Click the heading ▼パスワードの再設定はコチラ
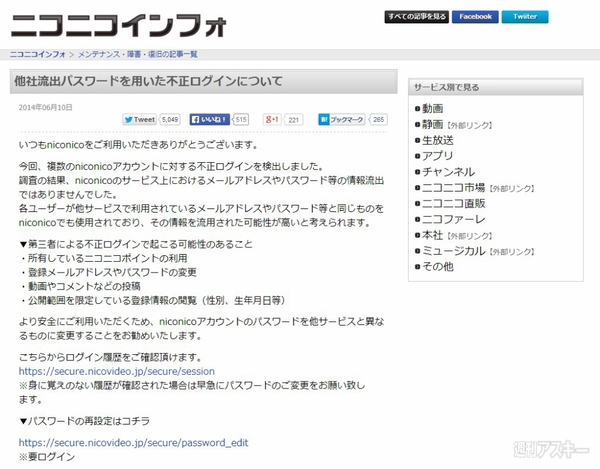This screenshot has width=600, height=469. pos(84,421)
